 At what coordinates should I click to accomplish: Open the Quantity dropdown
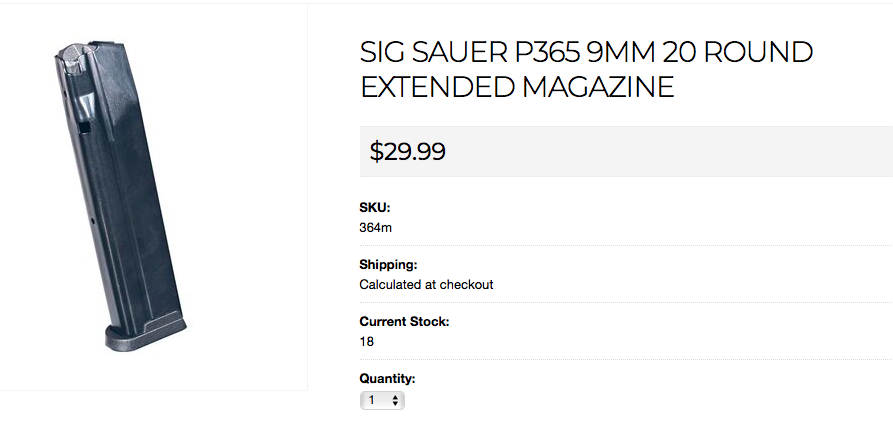[382, 400]
